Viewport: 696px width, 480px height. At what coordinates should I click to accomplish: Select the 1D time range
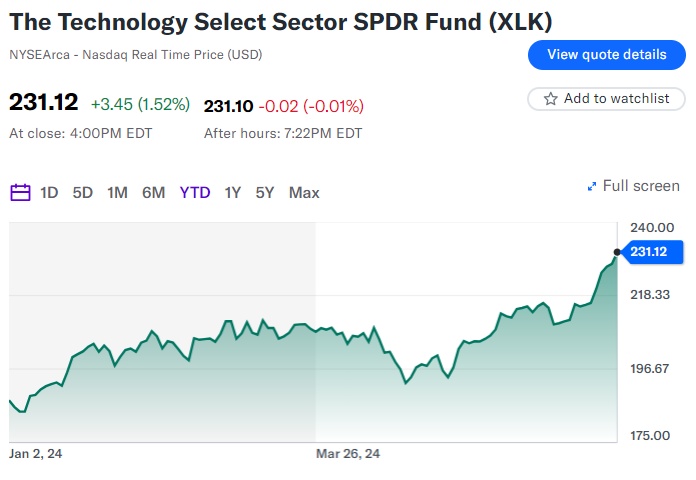[49, 192]
